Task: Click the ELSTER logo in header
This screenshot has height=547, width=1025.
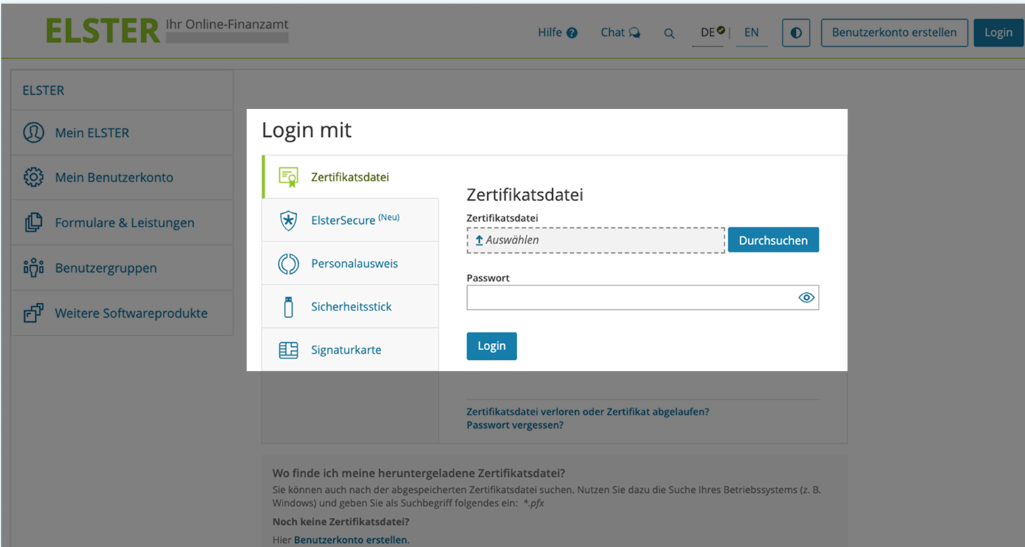Action: coord(102,31)
